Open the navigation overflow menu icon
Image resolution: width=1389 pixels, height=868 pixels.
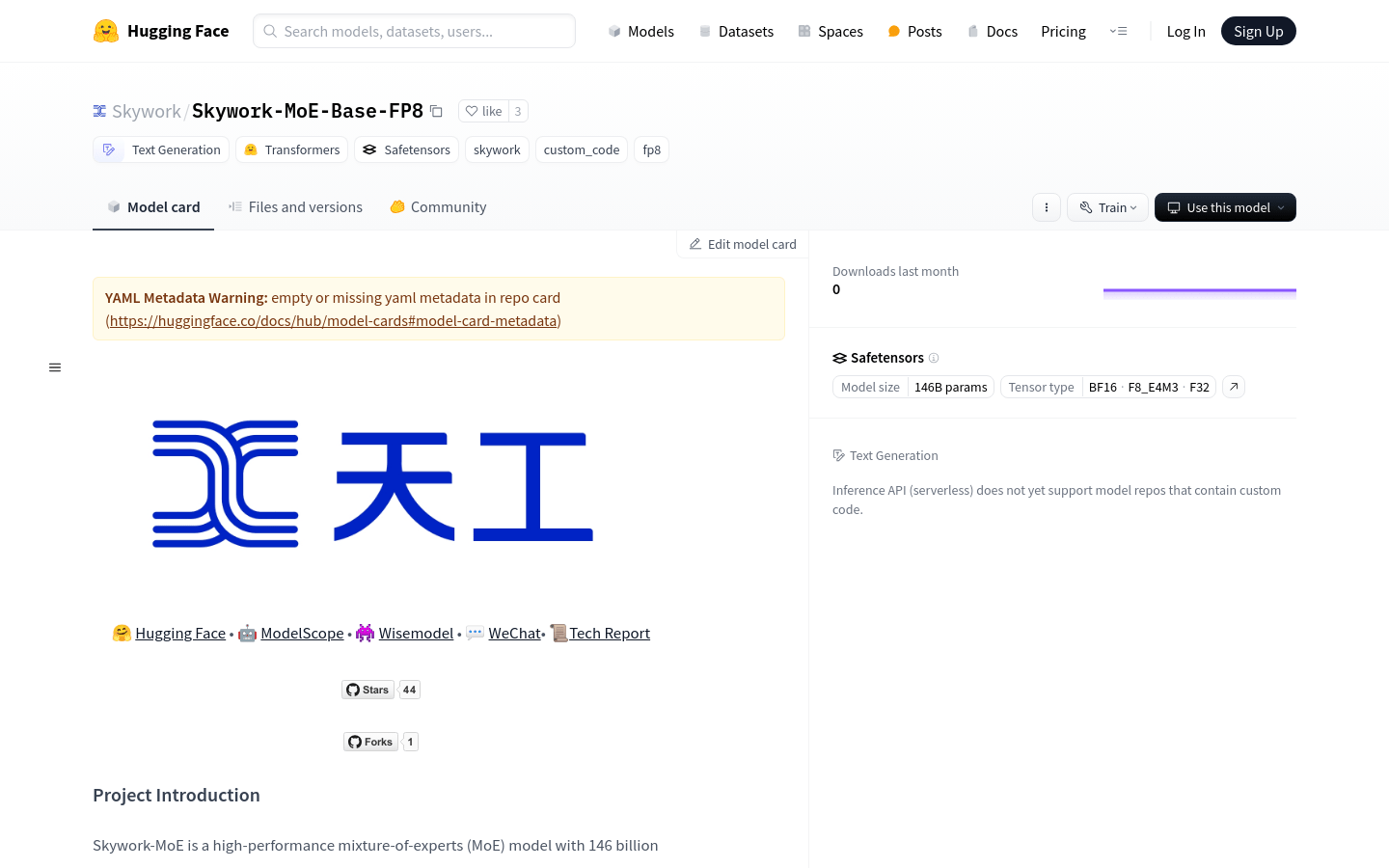pyautogui.click(x=1119, y=31)
